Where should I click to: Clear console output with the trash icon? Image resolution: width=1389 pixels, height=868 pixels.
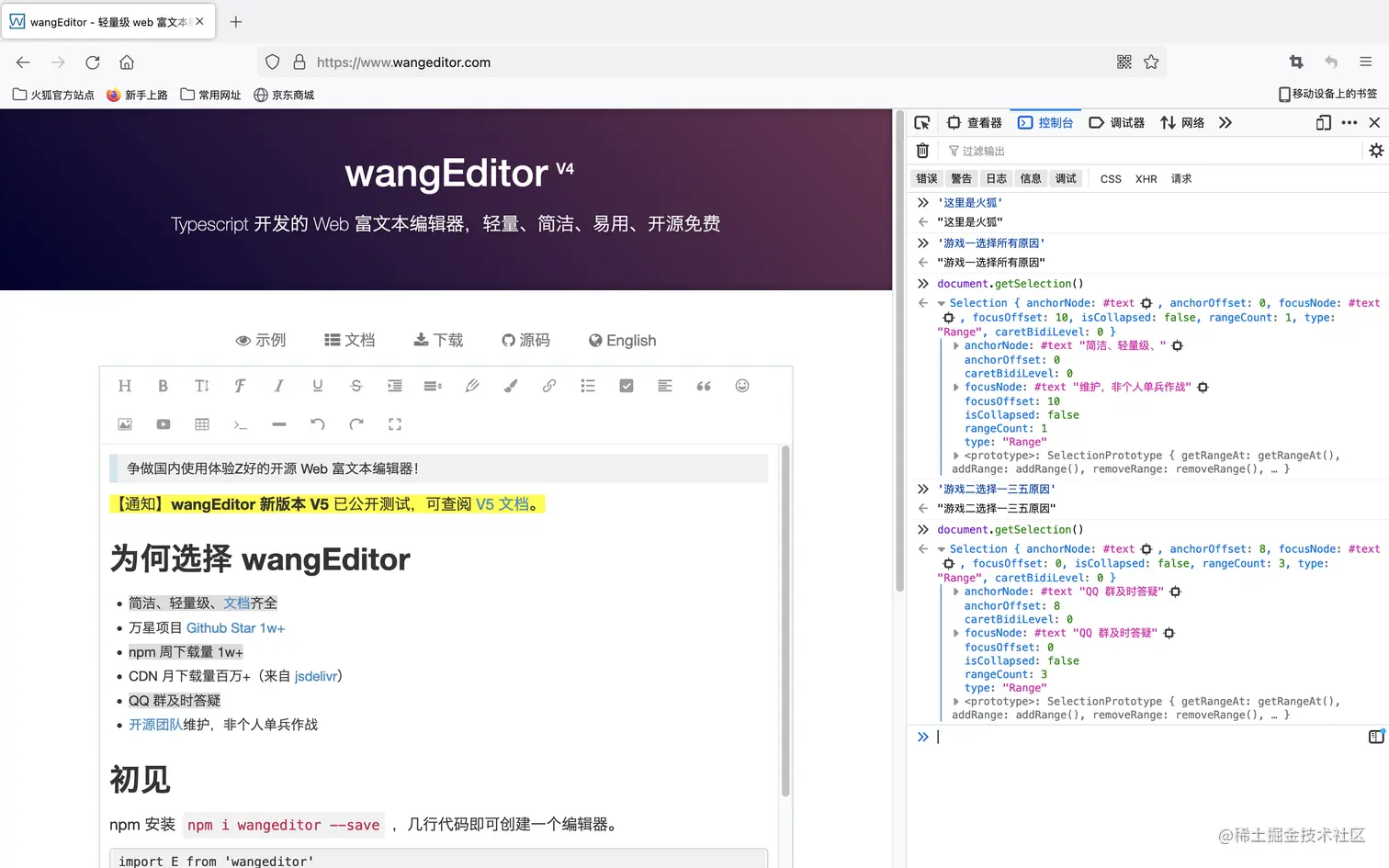click(922, 150)
